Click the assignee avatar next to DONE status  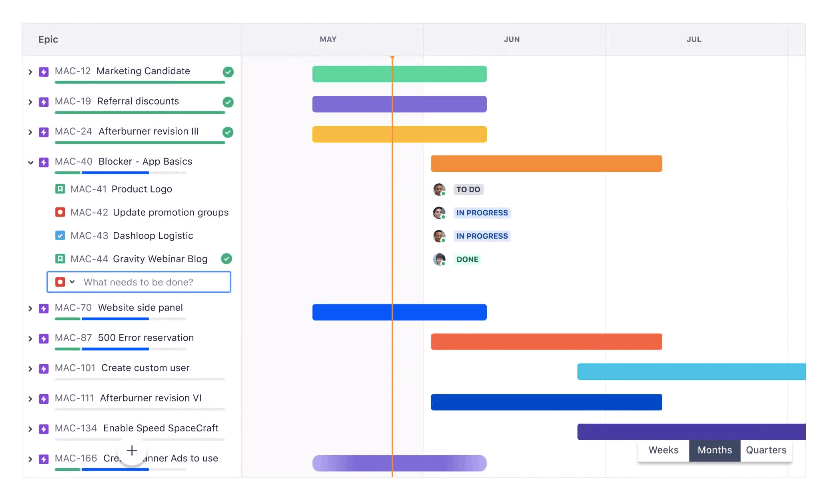pyautogui.click(x=439, y=259)
